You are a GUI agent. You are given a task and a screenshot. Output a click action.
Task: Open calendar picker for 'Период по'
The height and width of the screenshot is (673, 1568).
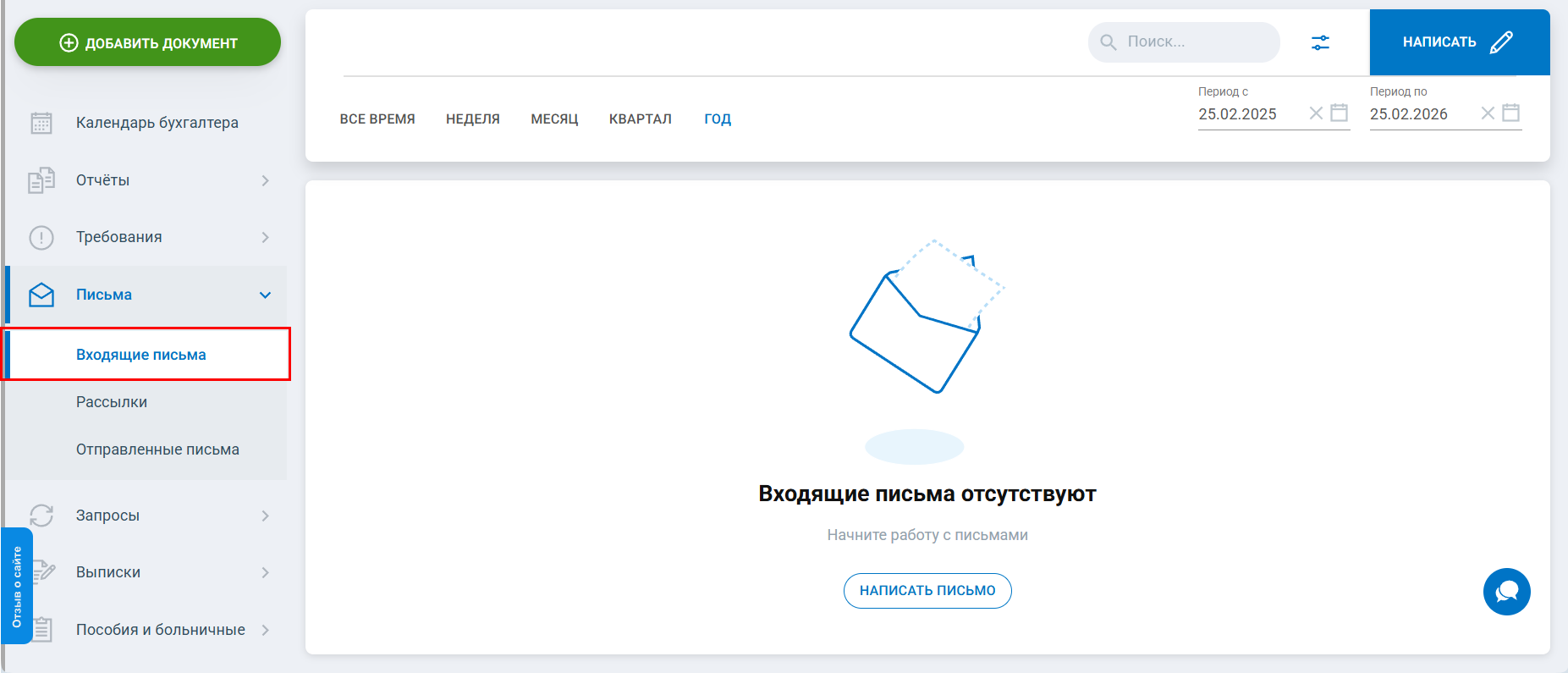[1510, 113]
